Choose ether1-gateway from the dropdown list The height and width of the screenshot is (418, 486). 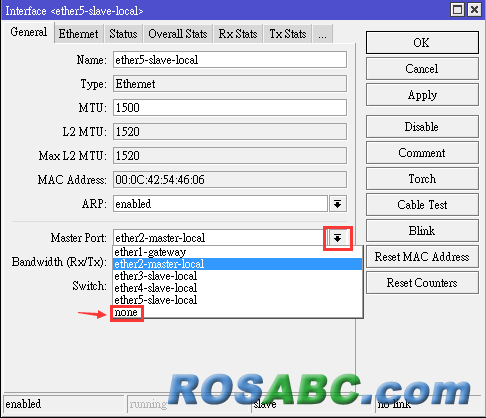(237, 252)
